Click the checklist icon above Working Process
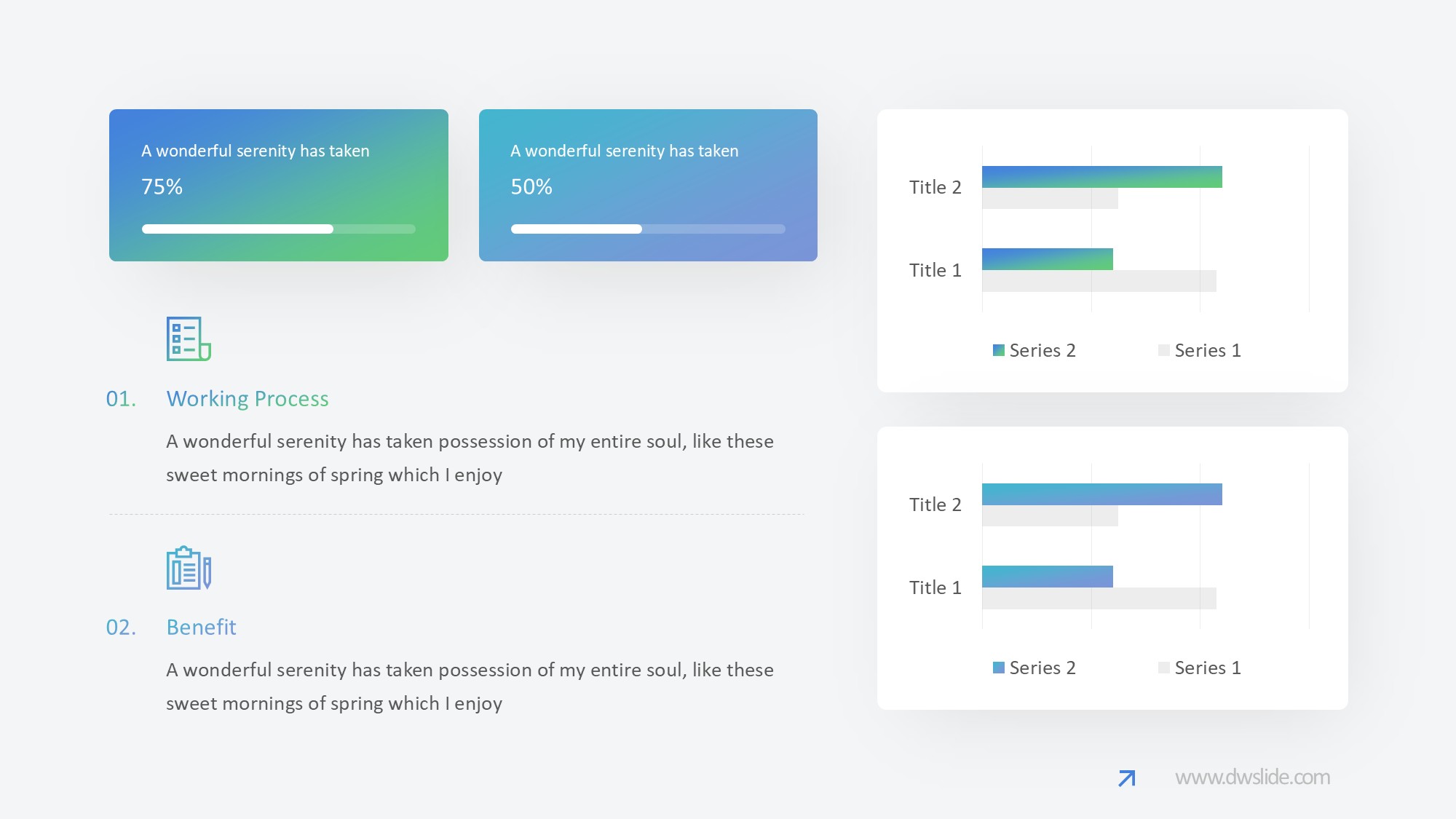1456x819 pixels. coord(189,339)
